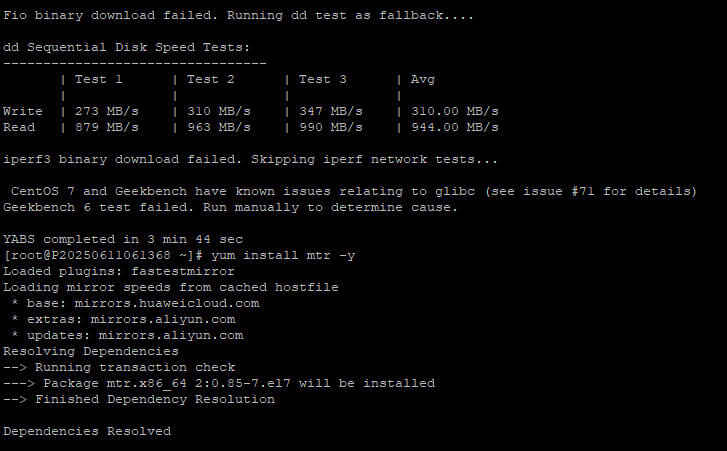Click the 'Test 1' column header

pyautogui.click(x=99, y=79)
